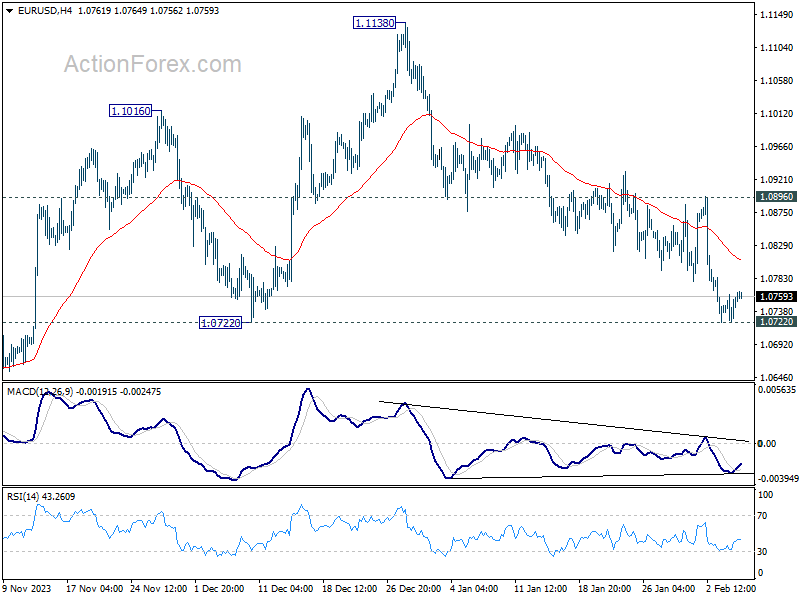The image size is (800, 600).
Task: Click the RSI 100 scale value
Action: [x=765, y=495]
